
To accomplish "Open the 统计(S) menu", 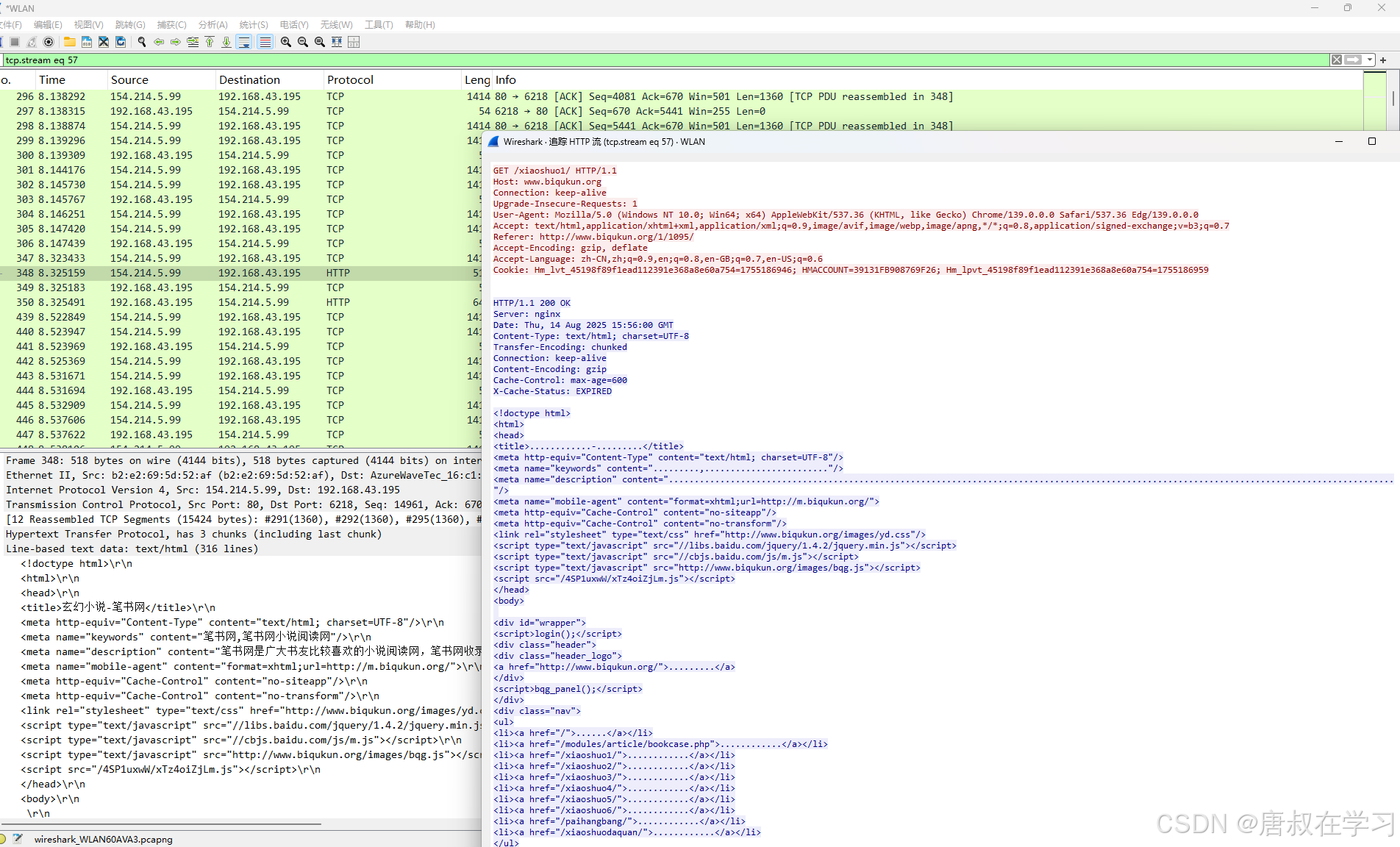I will click(254, 25).
